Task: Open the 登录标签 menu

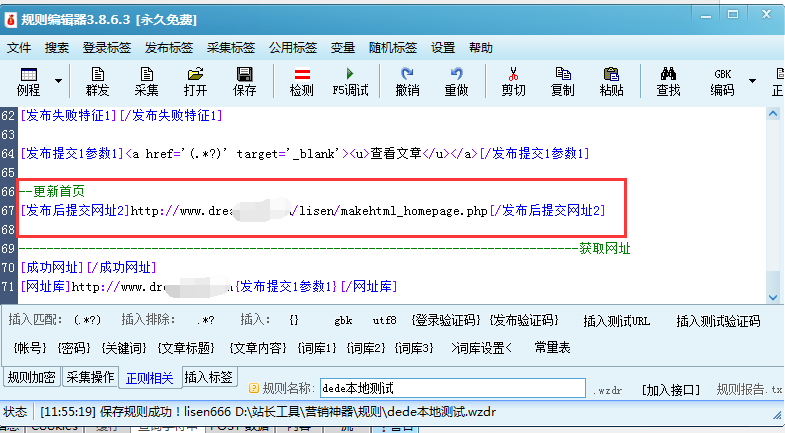Action: pos(107,48)
